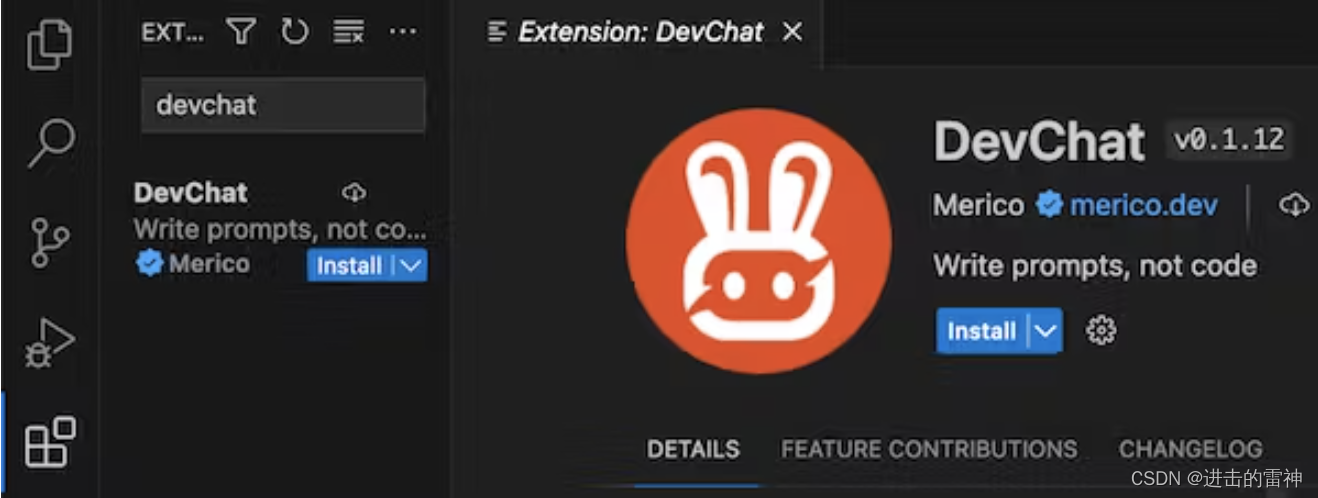Switch to the CHANGELOG tab
The image size is (1318, 498).
coord(1190,449)
